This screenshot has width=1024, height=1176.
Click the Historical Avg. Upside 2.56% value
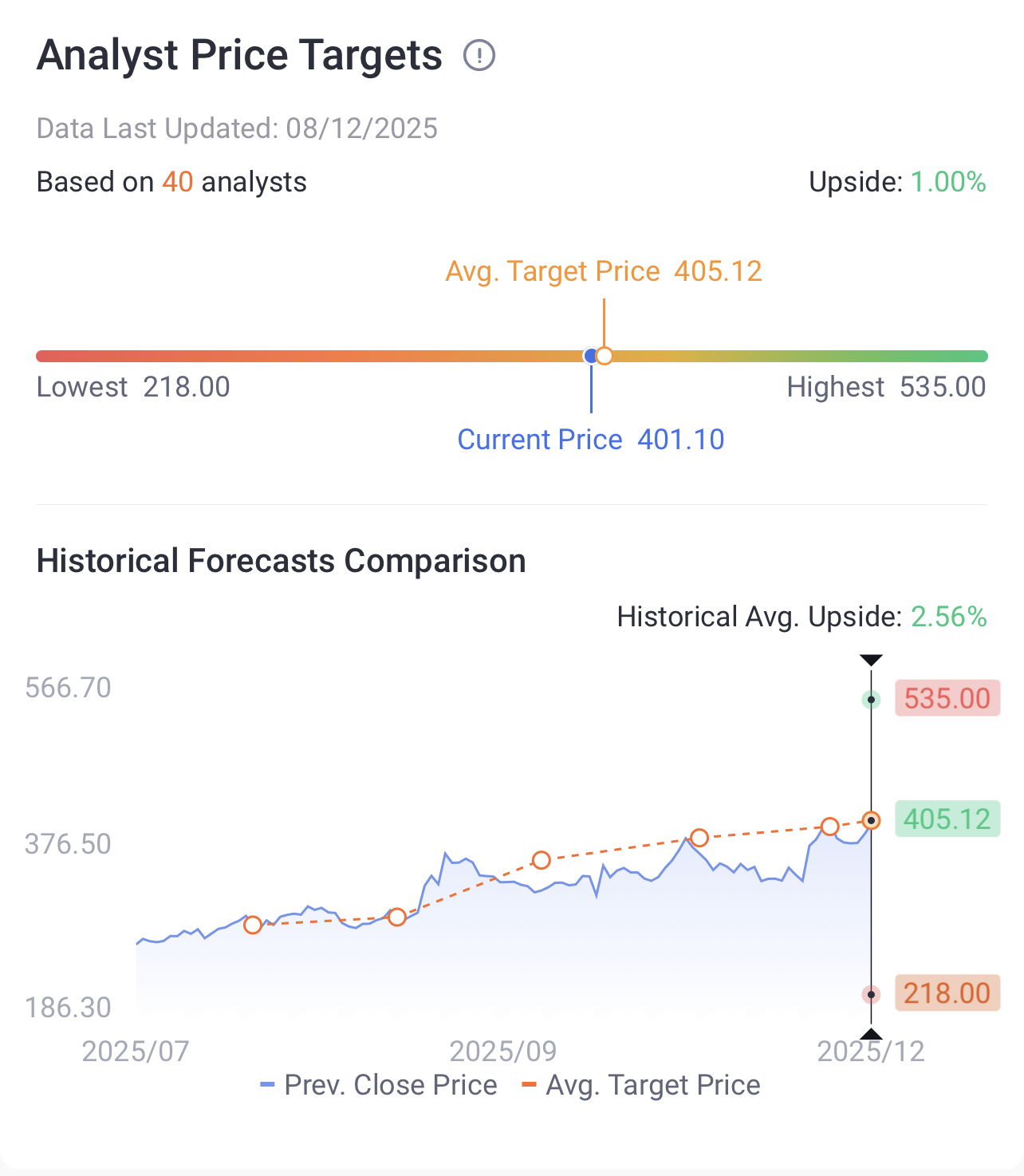tap(949, 617)
